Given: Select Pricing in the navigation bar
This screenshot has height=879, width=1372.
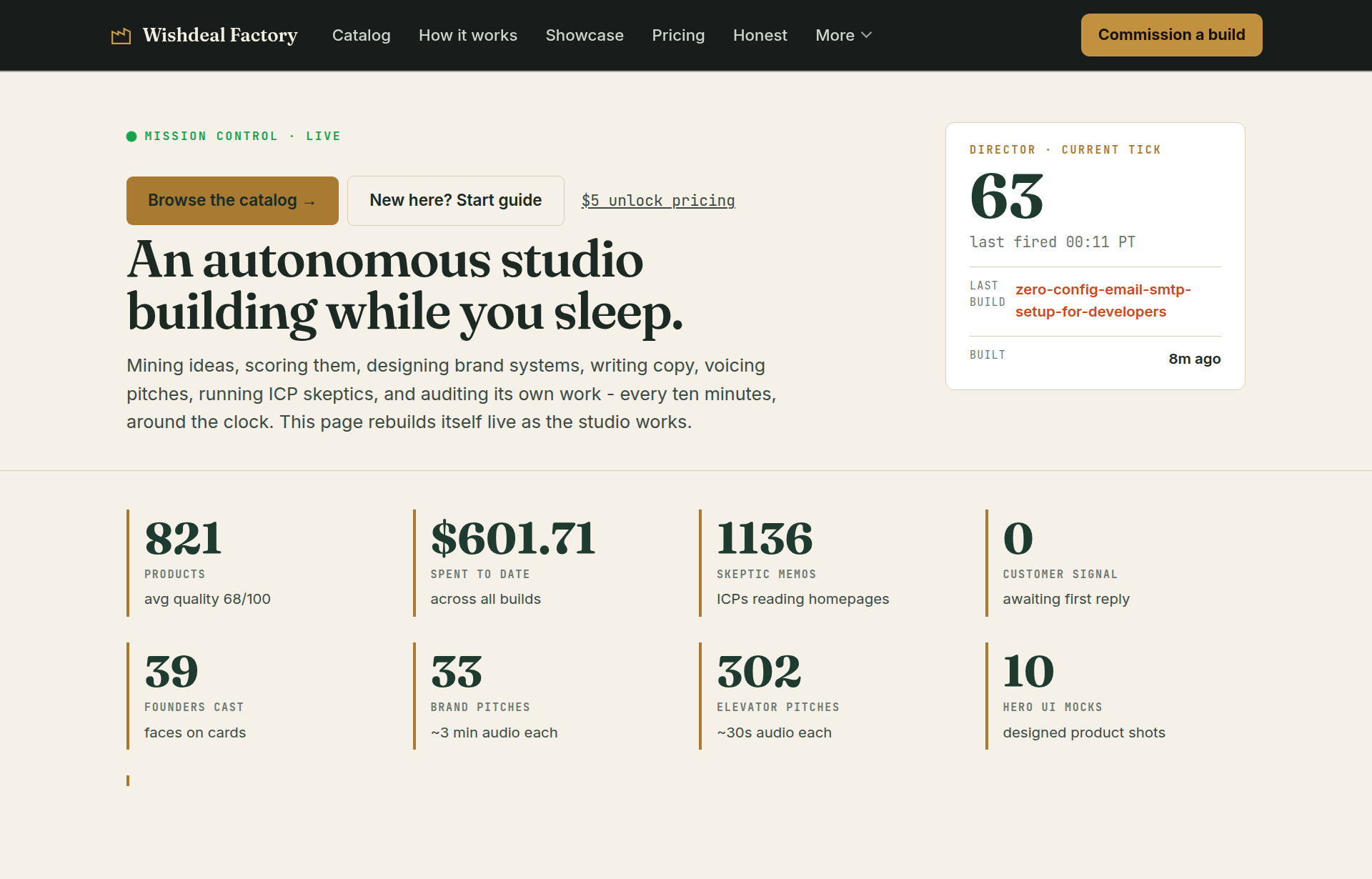Looking at the screenshot, I should [678, 35].
